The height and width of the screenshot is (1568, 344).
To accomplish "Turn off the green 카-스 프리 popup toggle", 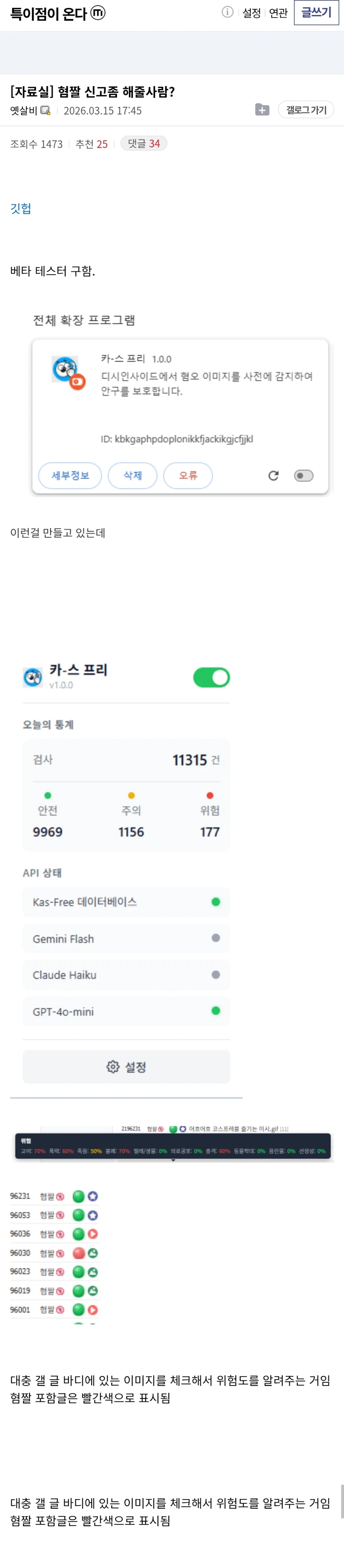I will (x=210, y=676).
